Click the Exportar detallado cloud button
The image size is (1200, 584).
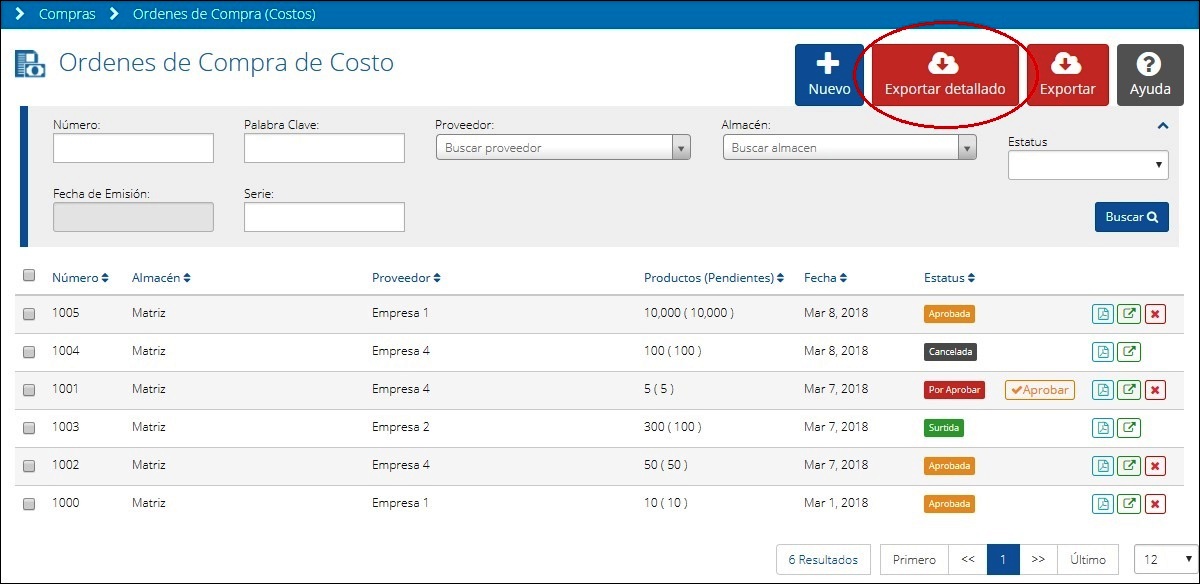tap(945, 75)
